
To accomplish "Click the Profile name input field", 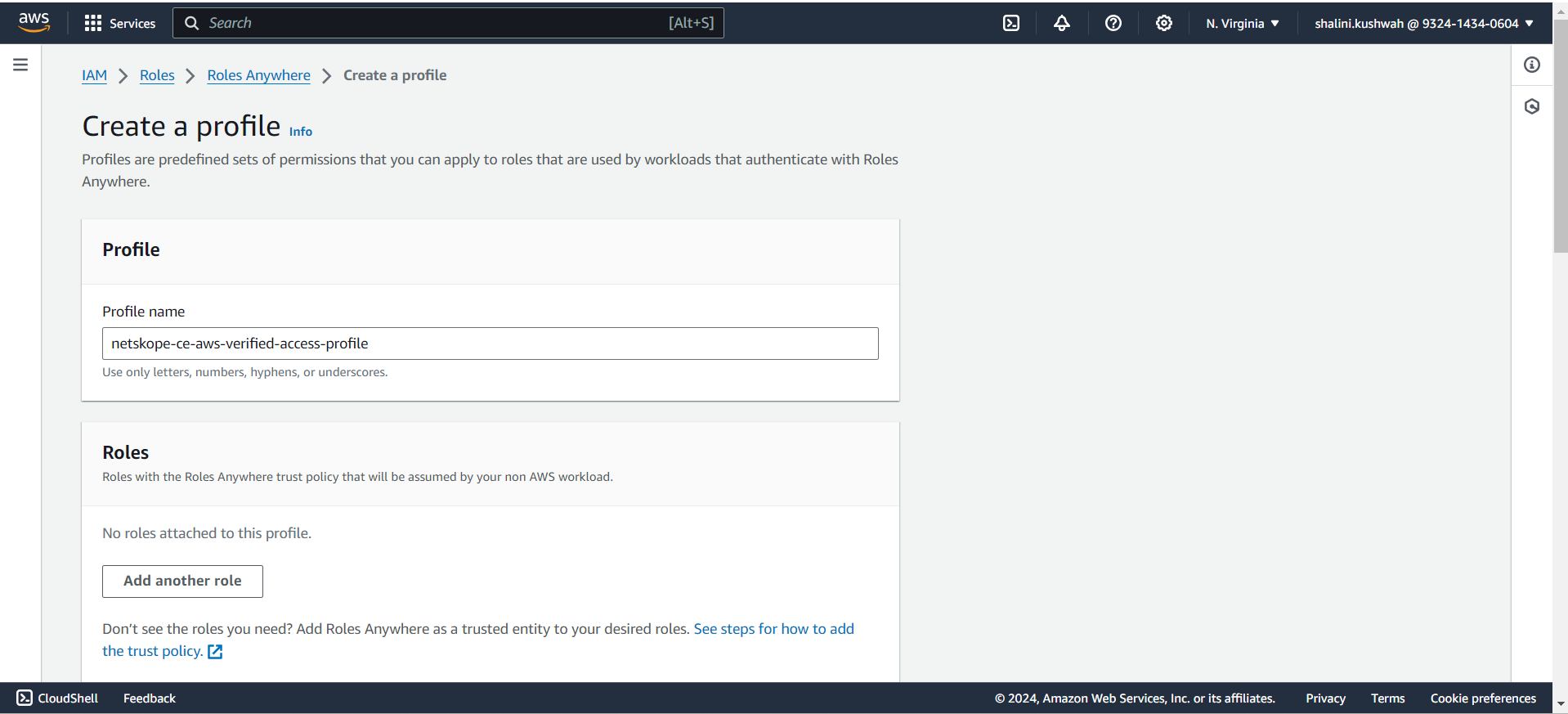I will [x=491, y=344].
